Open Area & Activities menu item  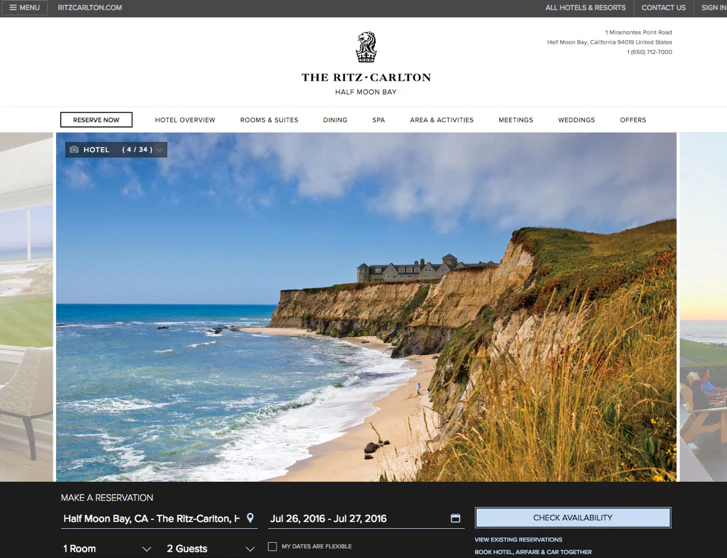click(x=441, y=120)
